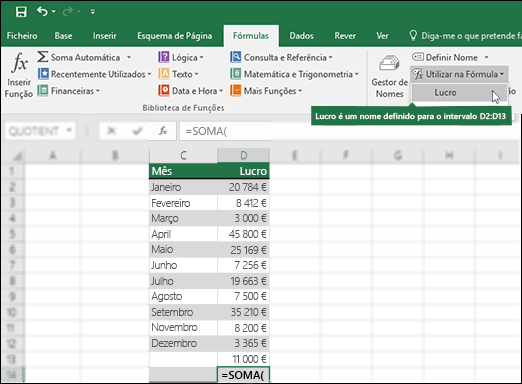Click the Mês header cell
The height and width of the screenshot is (384, 522).
tap(183, 171)
